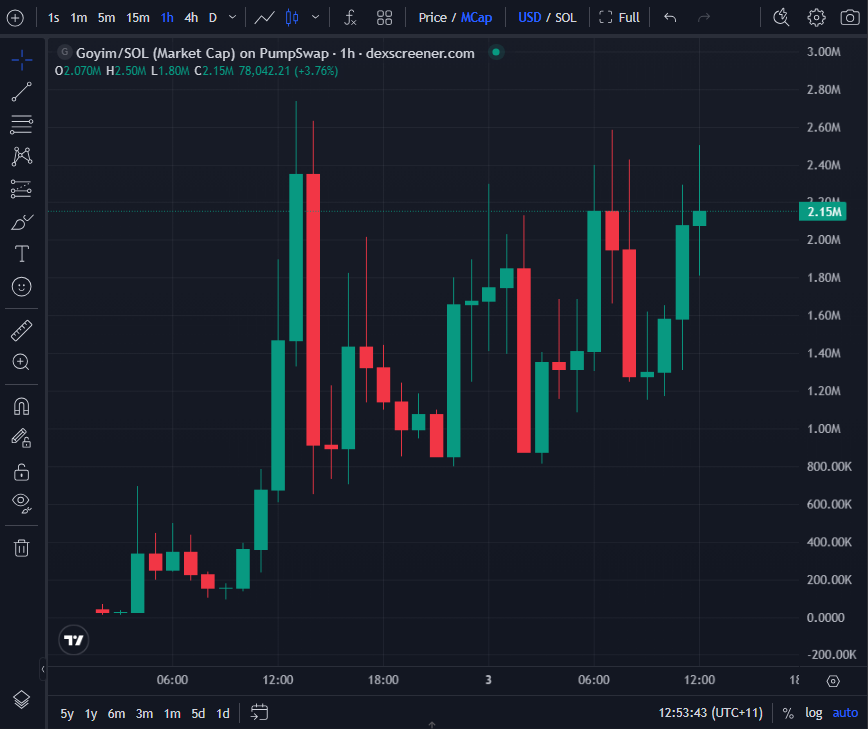This screenshot has height=729, width=868.
Task: Switch to the 1m interval in top bar
Action: point(79,18)
